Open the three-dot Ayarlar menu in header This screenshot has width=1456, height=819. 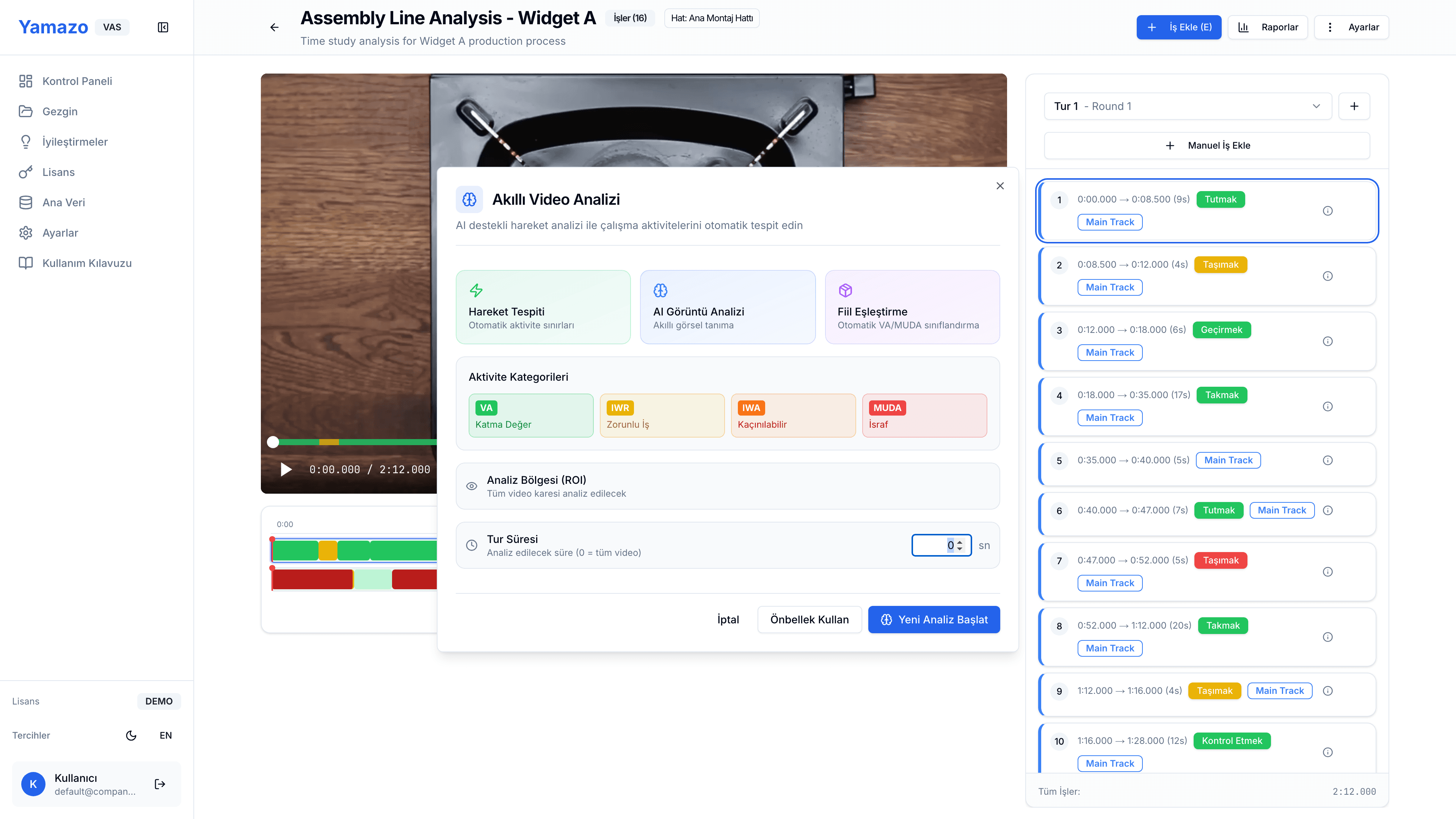(x=1351, y=27)
